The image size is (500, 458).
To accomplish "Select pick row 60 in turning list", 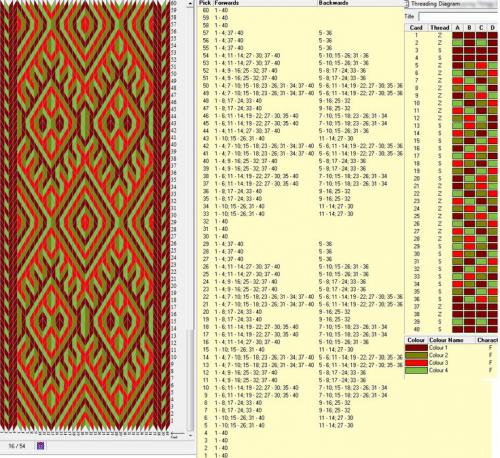I will (x=300, y=10).
